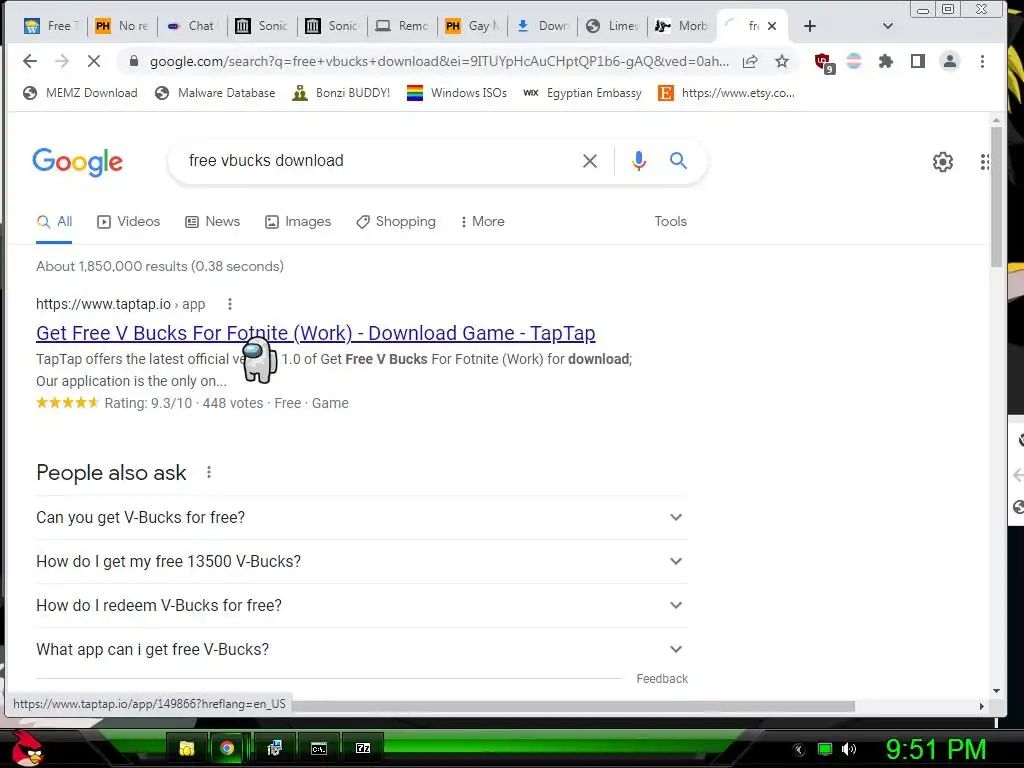The height and width of the screenshot is (768, 1024).
Task: Open the Malware Database bookmark
Action: pyautogui.click(x=215, y=93)
